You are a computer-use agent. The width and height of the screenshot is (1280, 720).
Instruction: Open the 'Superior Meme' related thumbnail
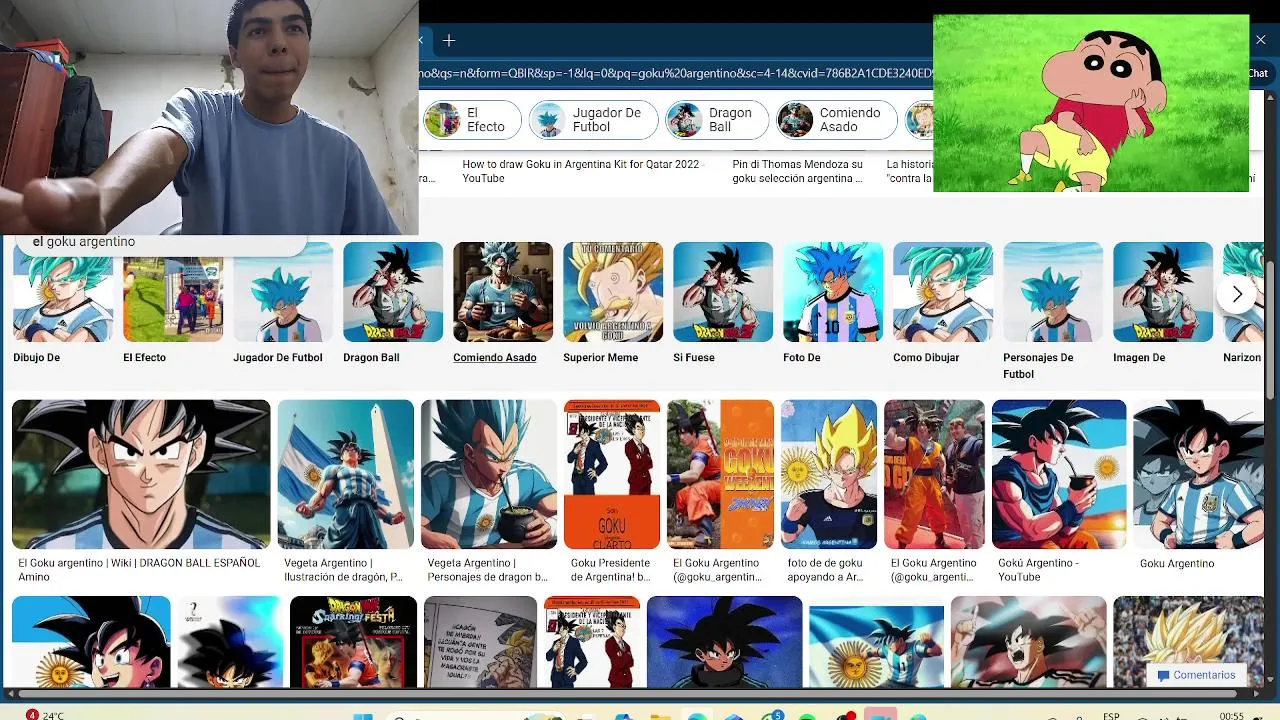click(613, 292)
